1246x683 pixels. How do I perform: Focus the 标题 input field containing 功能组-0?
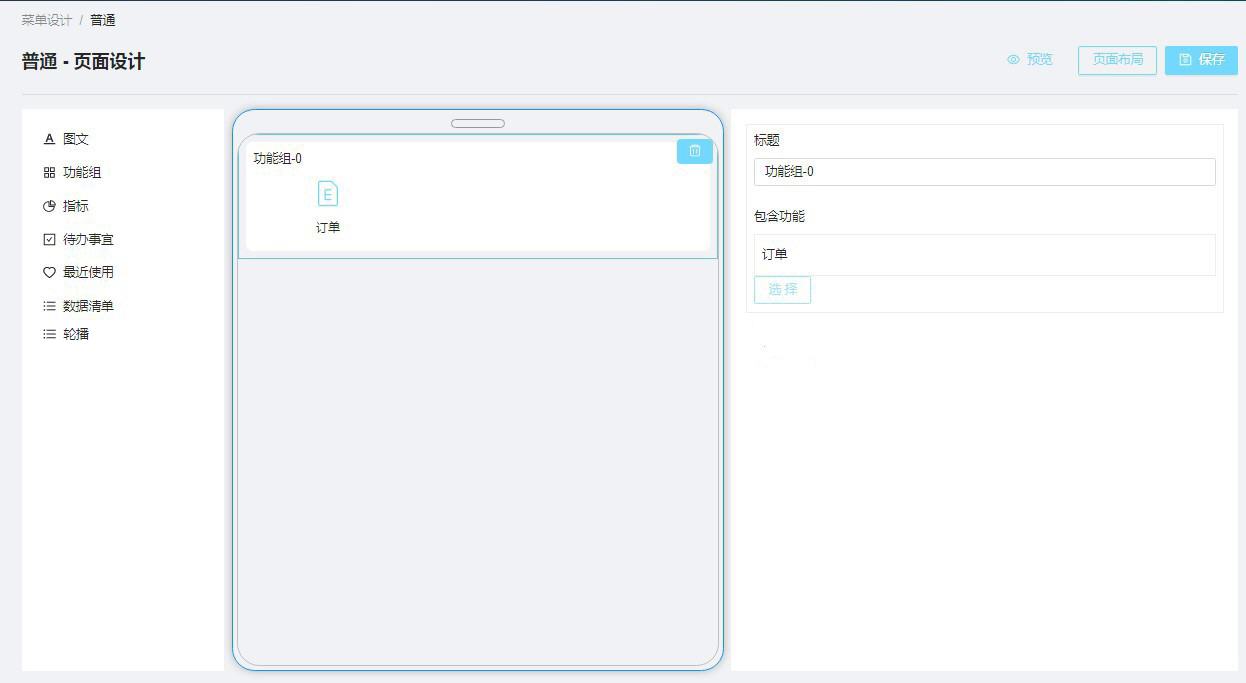click(x=984, y=172)
